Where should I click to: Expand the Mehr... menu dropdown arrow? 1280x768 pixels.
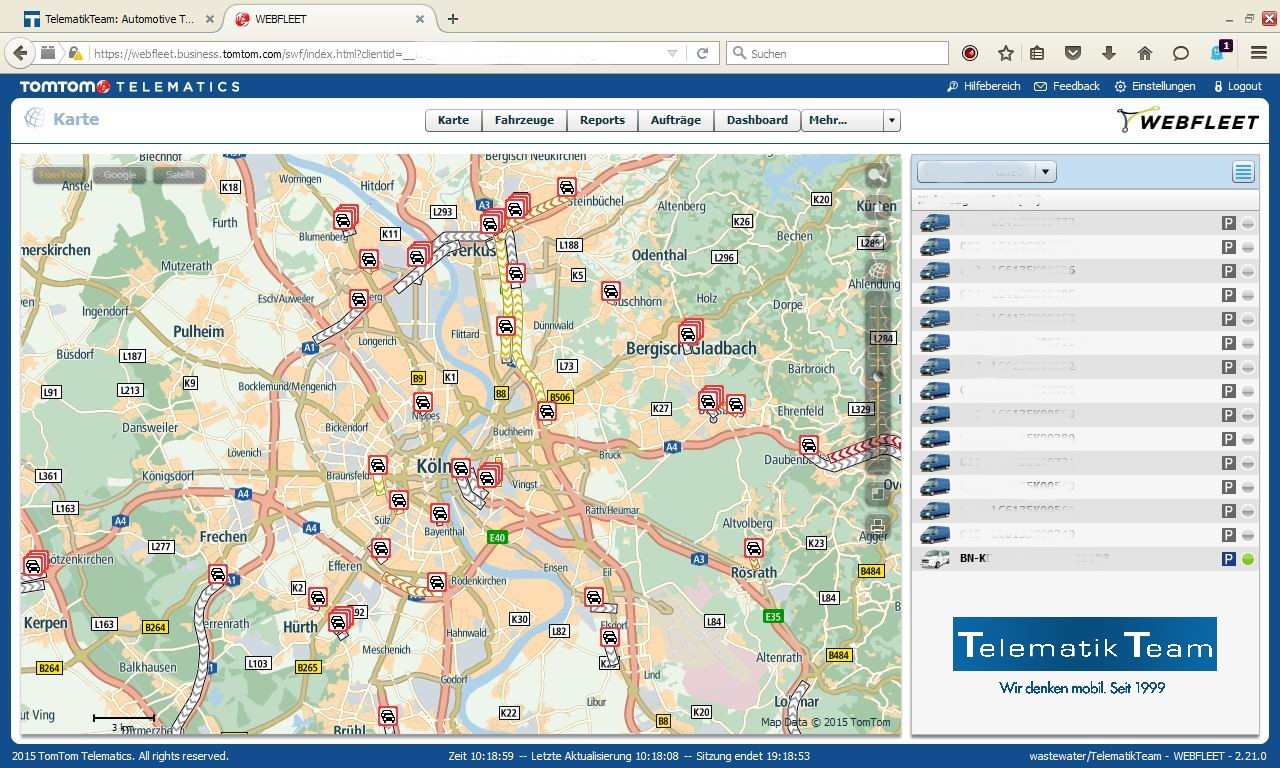click(x=891, y=120)
